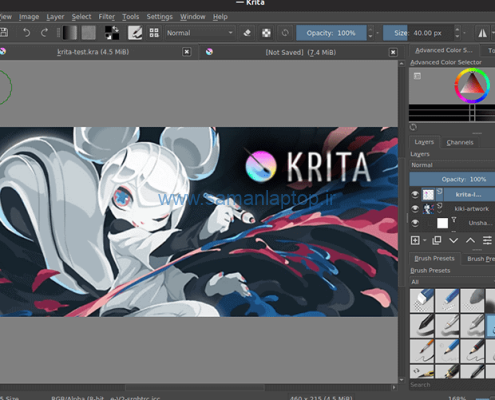The height and width of the screenshot is (400, 495).
Task: Click the Redo arrow in toolbar
Action: [x=44, y=33]
